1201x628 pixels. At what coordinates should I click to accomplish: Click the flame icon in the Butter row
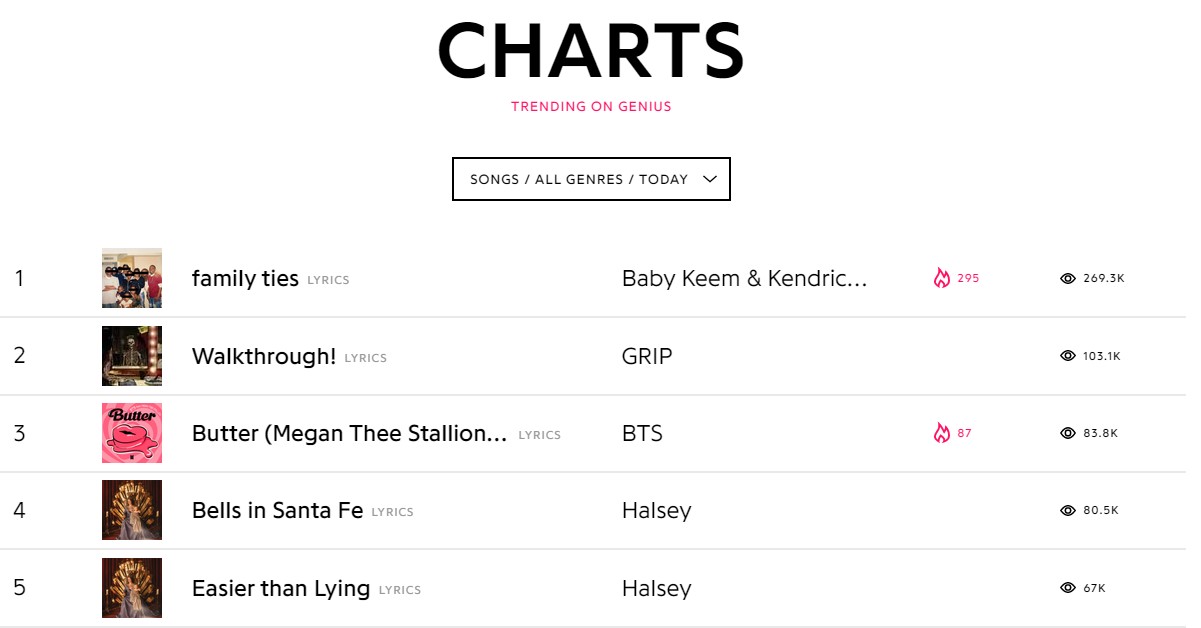click(941, 433)
